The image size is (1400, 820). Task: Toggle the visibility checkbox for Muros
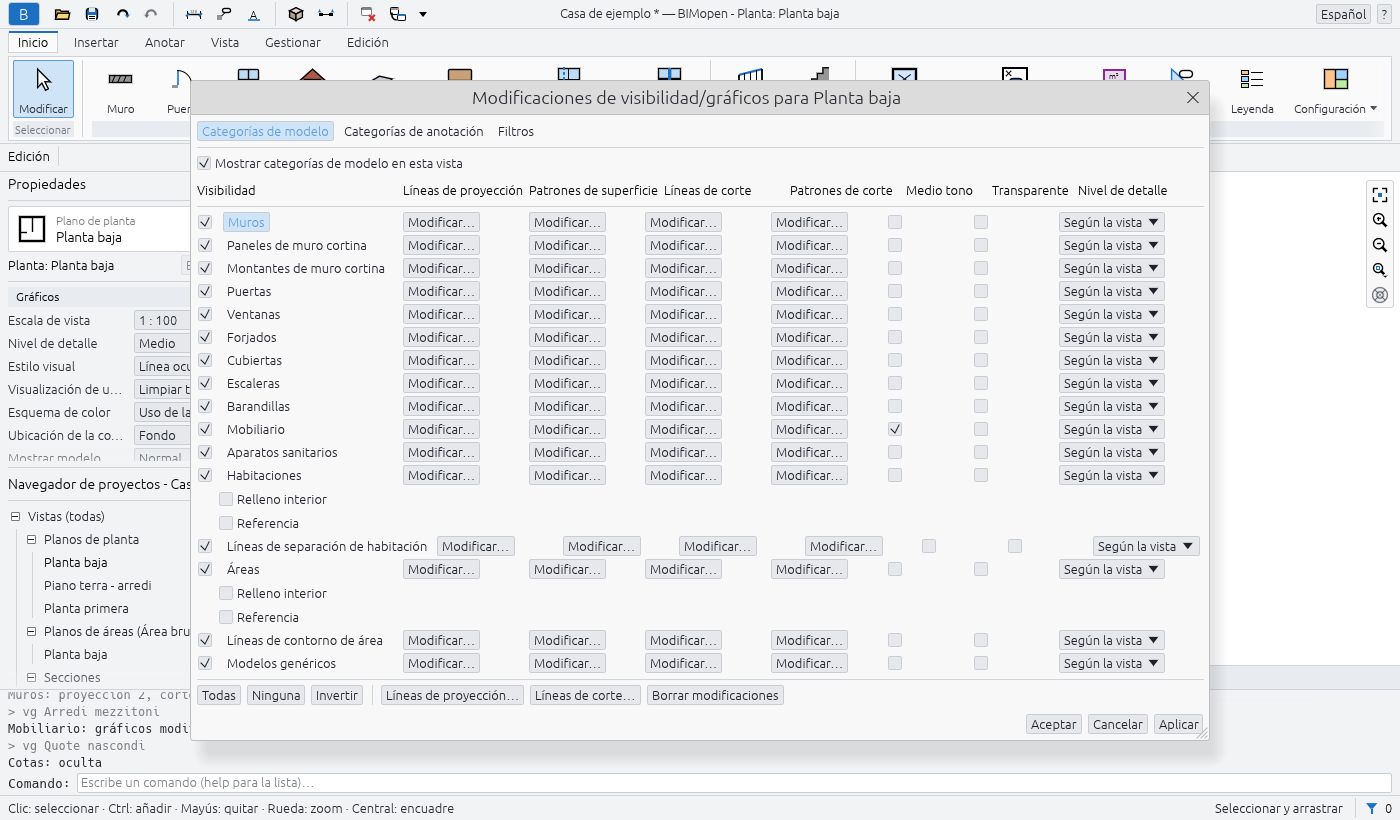(x=205, y=222)
